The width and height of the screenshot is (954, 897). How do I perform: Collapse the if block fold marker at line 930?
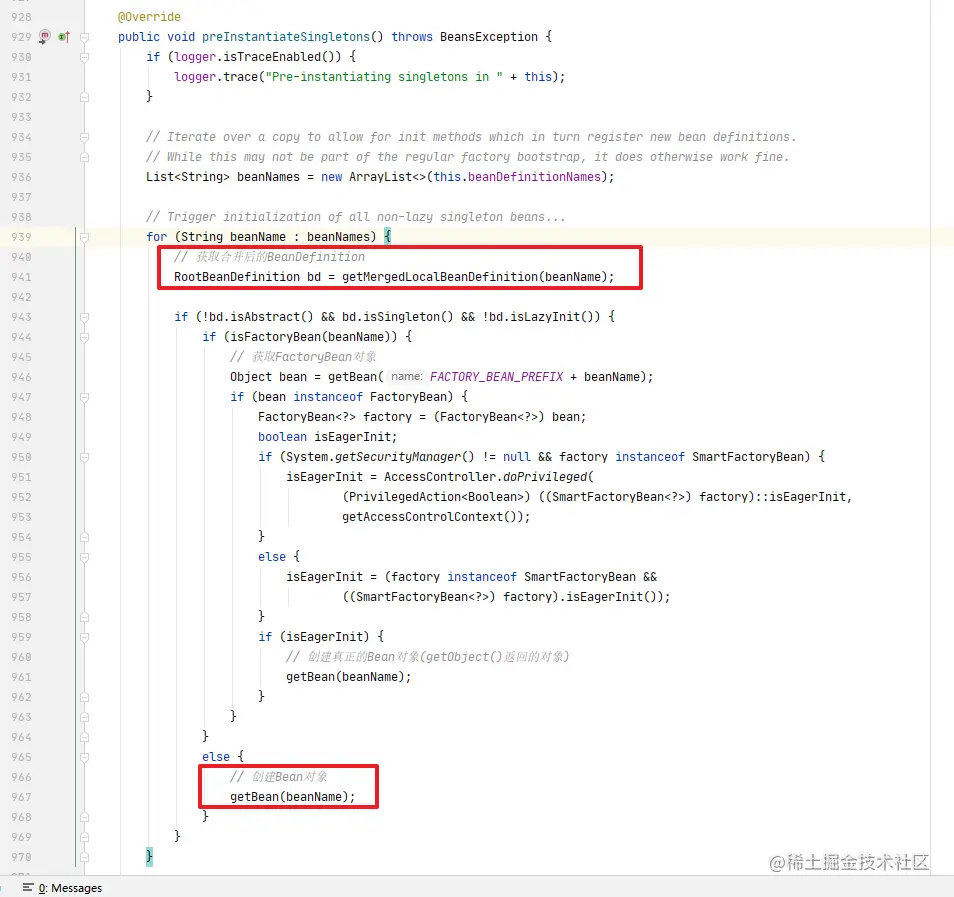click(x=85, y=57)
